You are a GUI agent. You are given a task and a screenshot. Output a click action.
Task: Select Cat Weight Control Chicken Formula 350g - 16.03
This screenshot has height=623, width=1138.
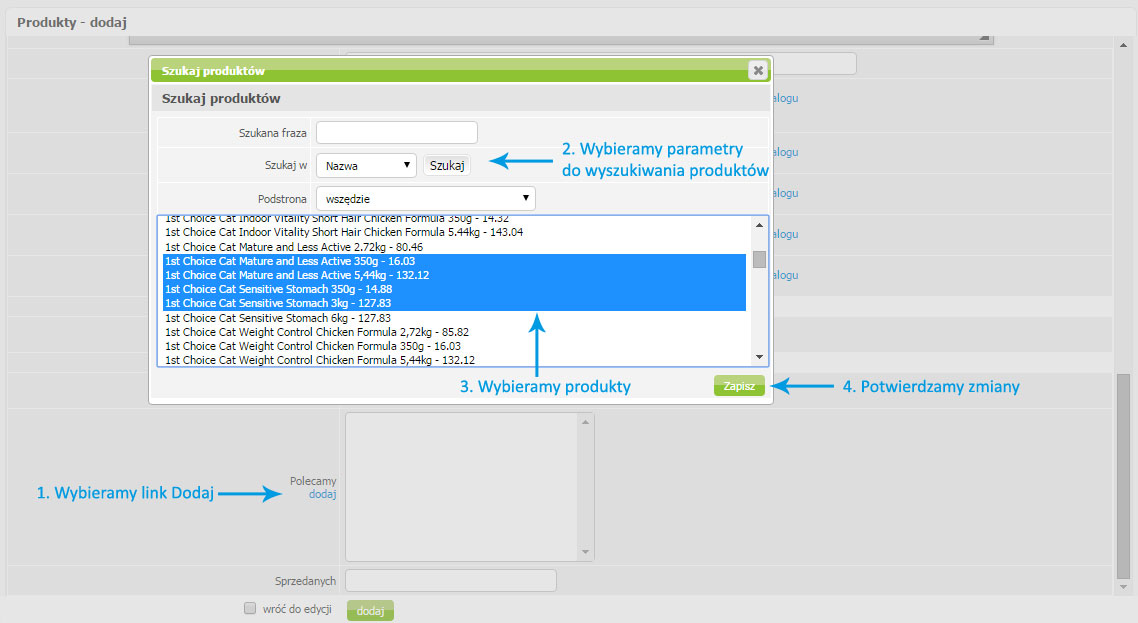coord(454,346)
